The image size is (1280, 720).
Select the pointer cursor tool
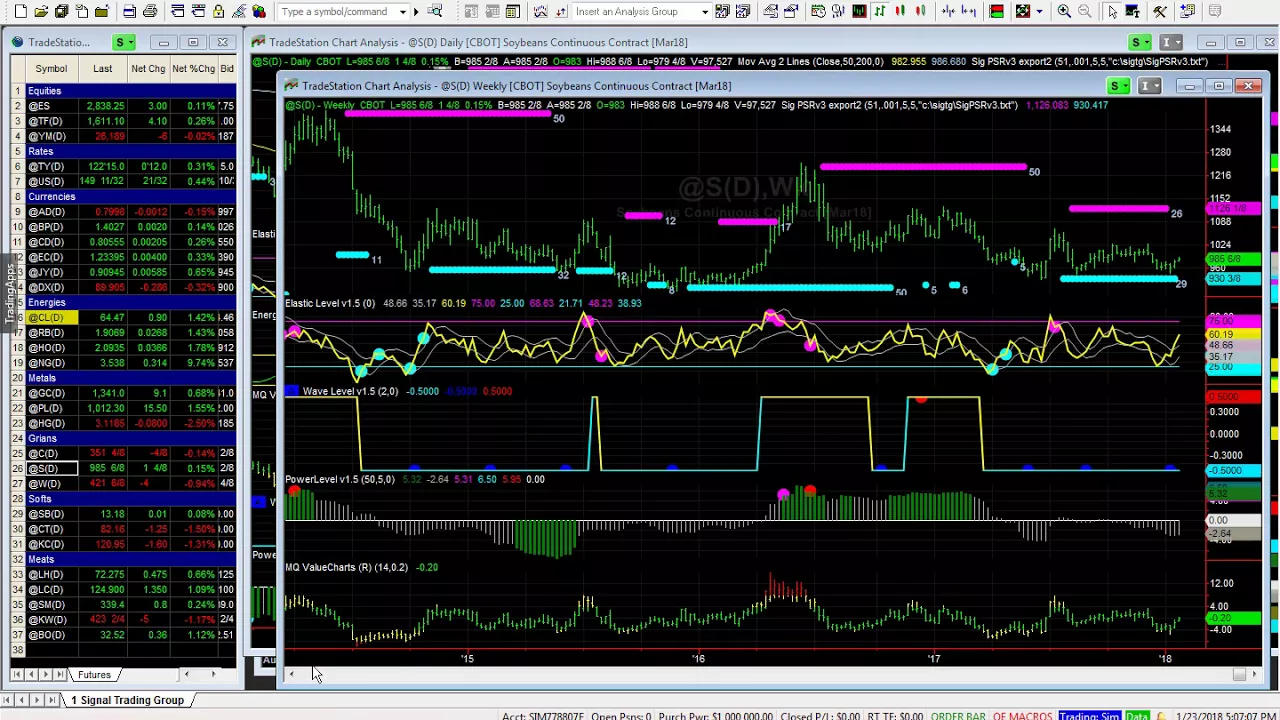pyautogui.click(x=1112, y=11)
